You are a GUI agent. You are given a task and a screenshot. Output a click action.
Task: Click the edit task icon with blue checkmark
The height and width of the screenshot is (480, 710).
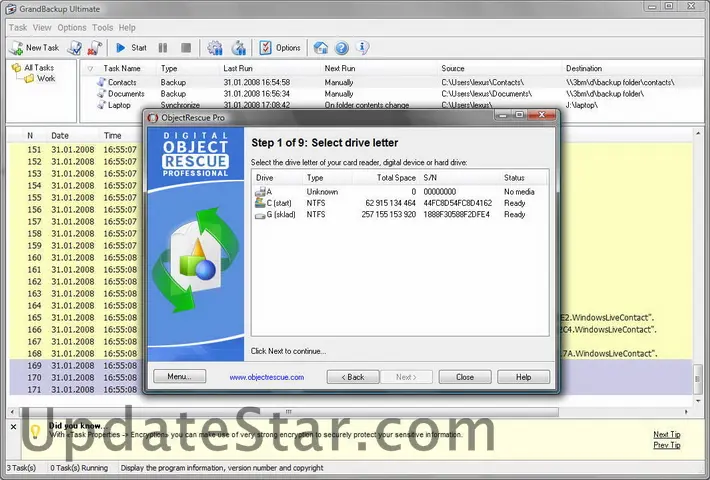click(74, 48)
